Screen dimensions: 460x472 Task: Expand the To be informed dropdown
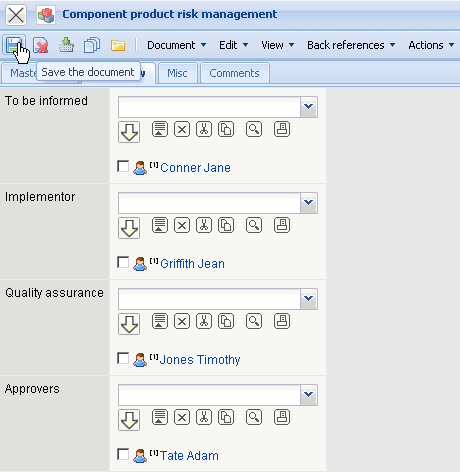(x=309, y=107)
